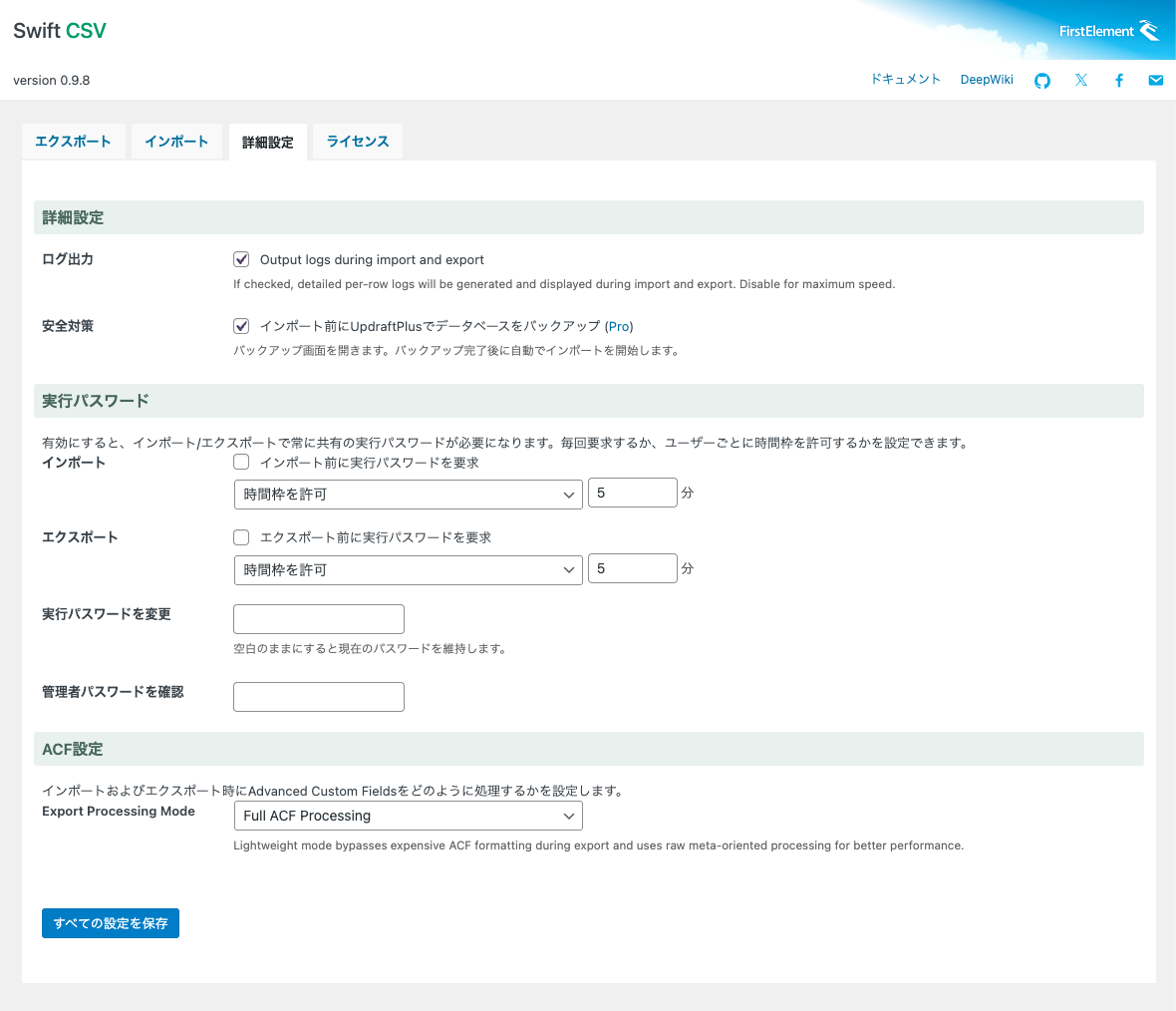Enable execution password requirement before import

point(241,463)
